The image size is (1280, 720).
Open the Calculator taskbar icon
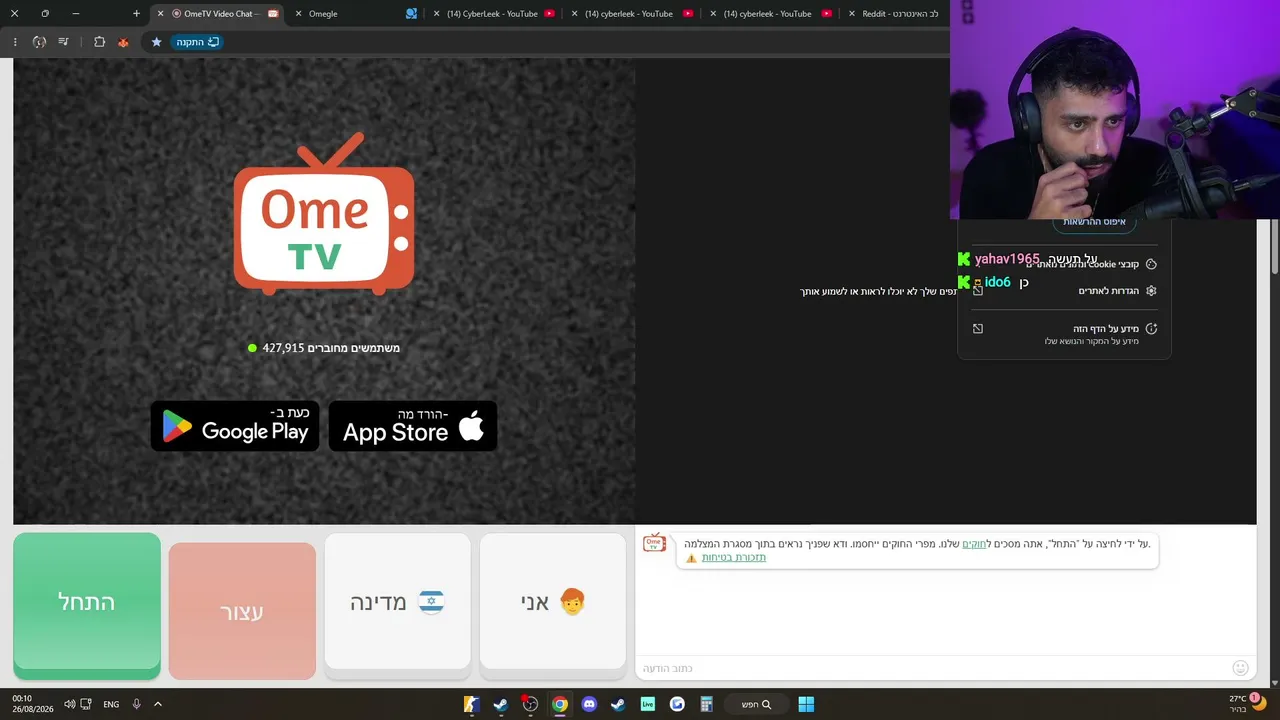pos(706,704)
